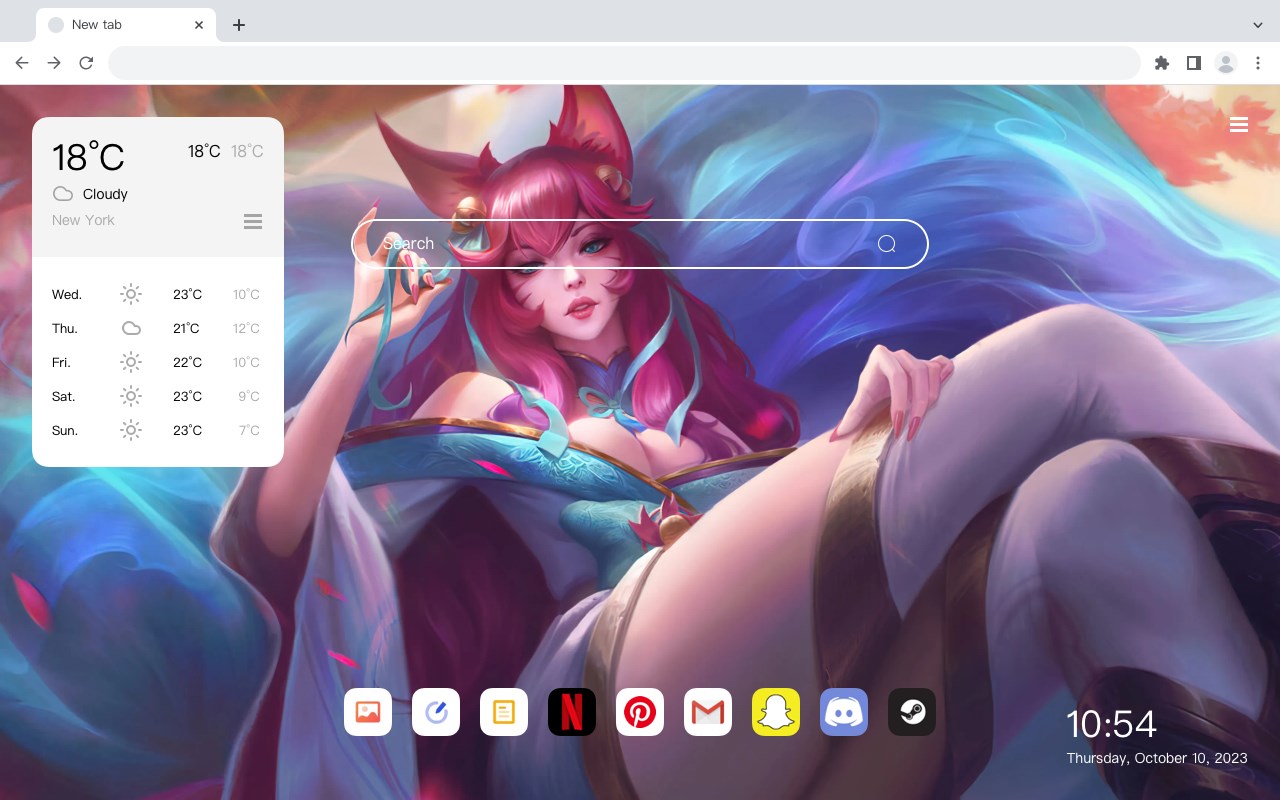Click the sun icon in Wed. row
This screenshot has width=1280, height=800.
[x=131, y=294]
